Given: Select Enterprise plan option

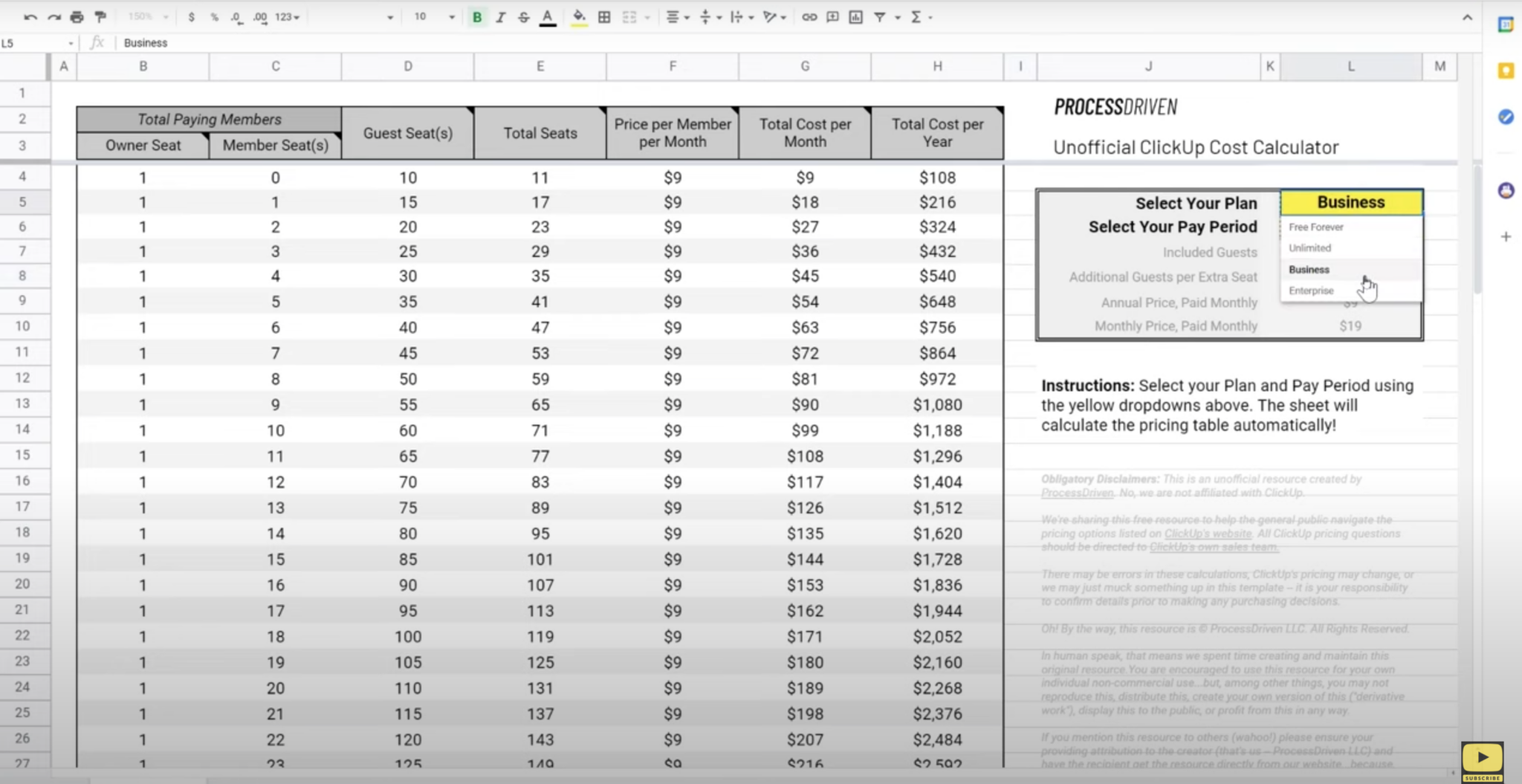Looking at the screenshot, I should point(1351,291).
